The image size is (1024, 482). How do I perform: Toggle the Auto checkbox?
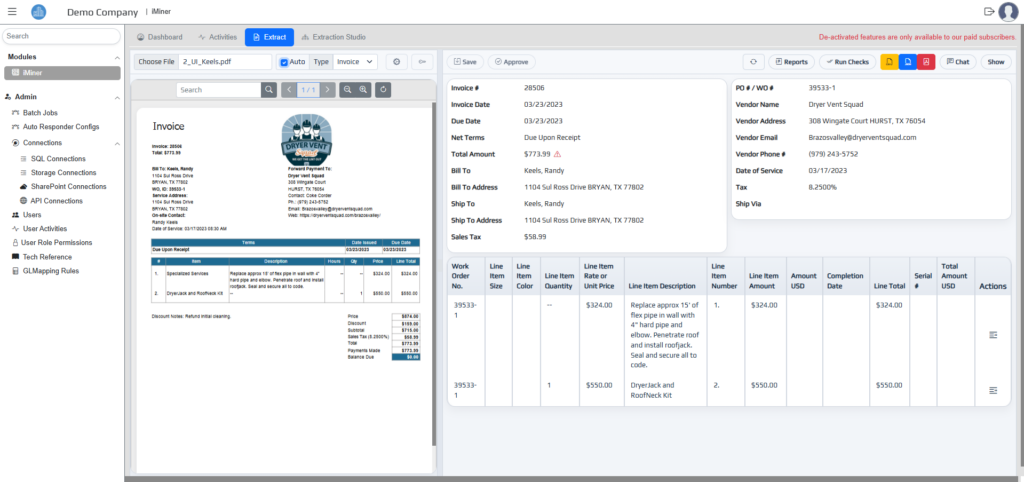[284, 62]
